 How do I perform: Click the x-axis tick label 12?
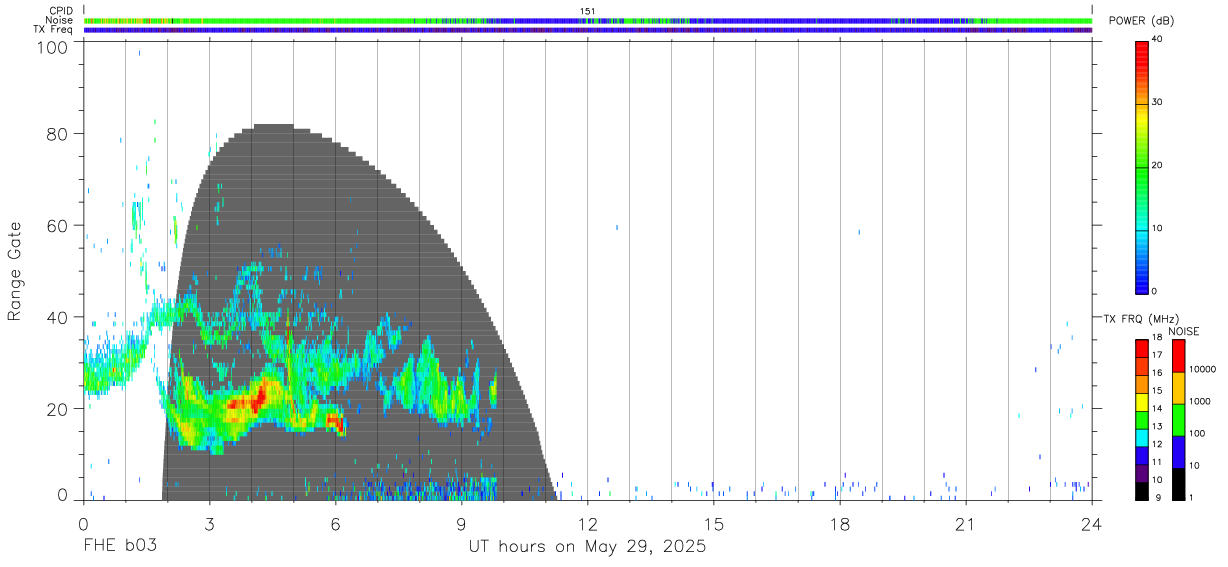point(587,524)
